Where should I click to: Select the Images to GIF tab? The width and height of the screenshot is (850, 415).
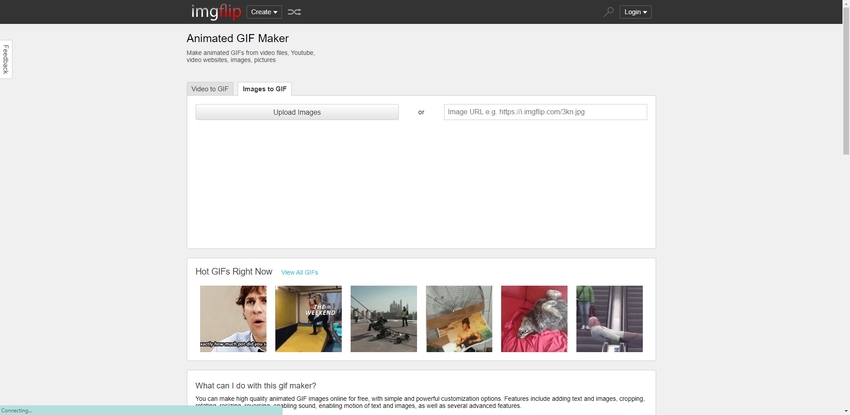(x=265, y=89)
